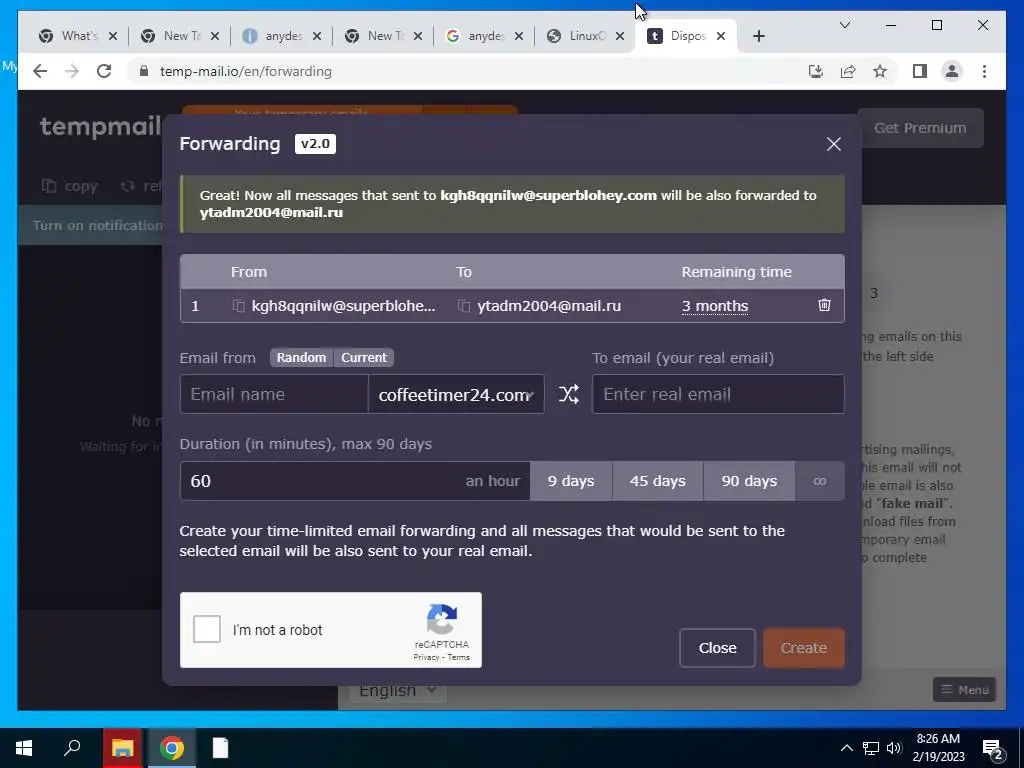Open the coffeetimer24.com domain dropdown
This screenshot has height=768, width=1024.
coord(456,394)
